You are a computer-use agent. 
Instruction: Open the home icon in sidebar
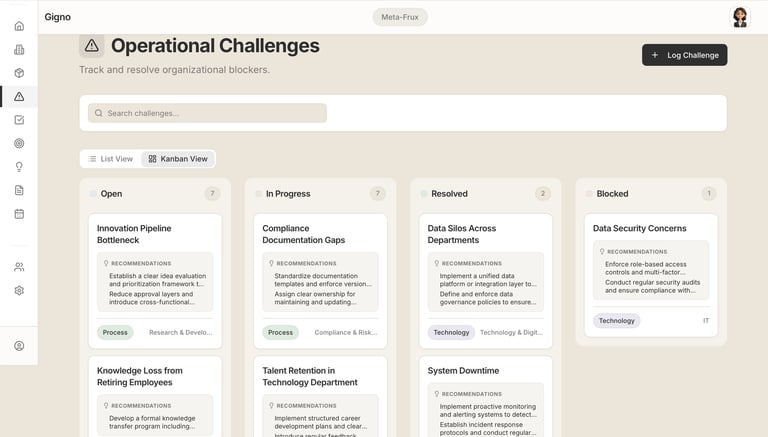pyautogui.click(x=19, y=26)
